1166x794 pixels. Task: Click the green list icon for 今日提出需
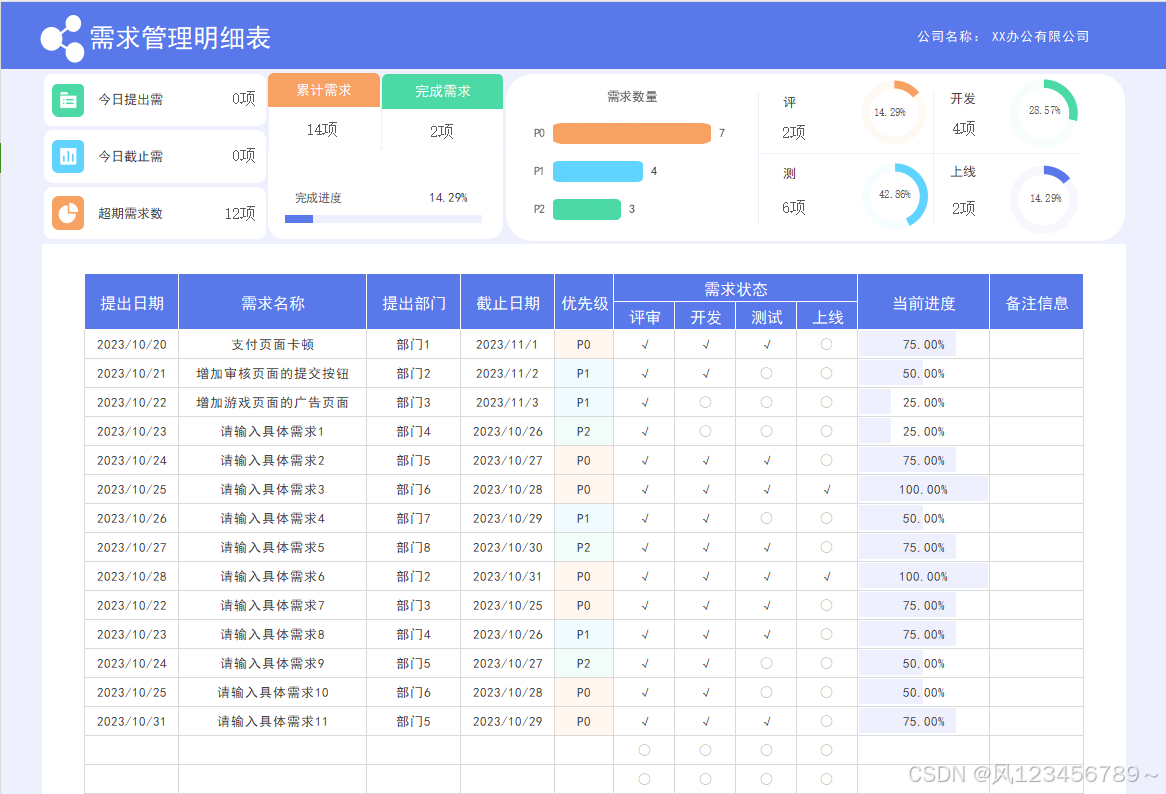coord(68,100)
